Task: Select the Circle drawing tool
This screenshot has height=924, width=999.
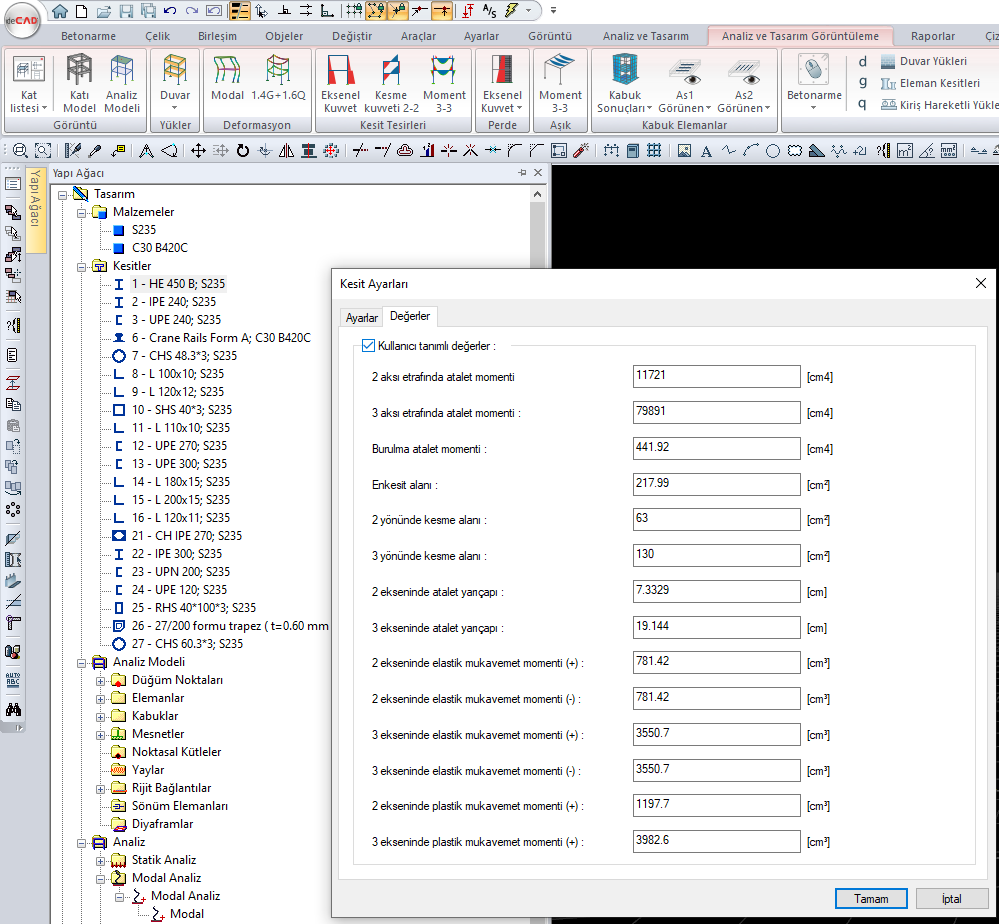Action: point(773,151)
